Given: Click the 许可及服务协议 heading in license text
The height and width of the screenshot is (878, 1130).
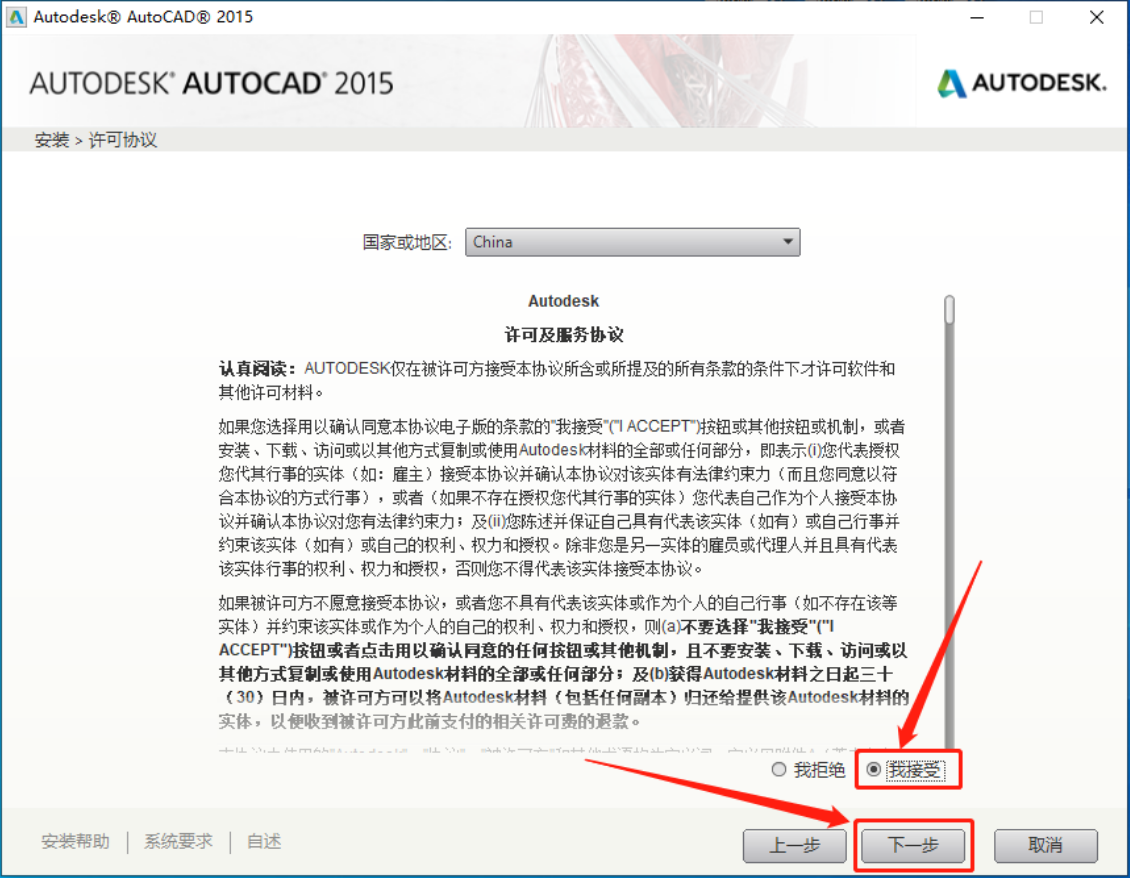Looking at the screenshot, I should click(x=564, y=334).
